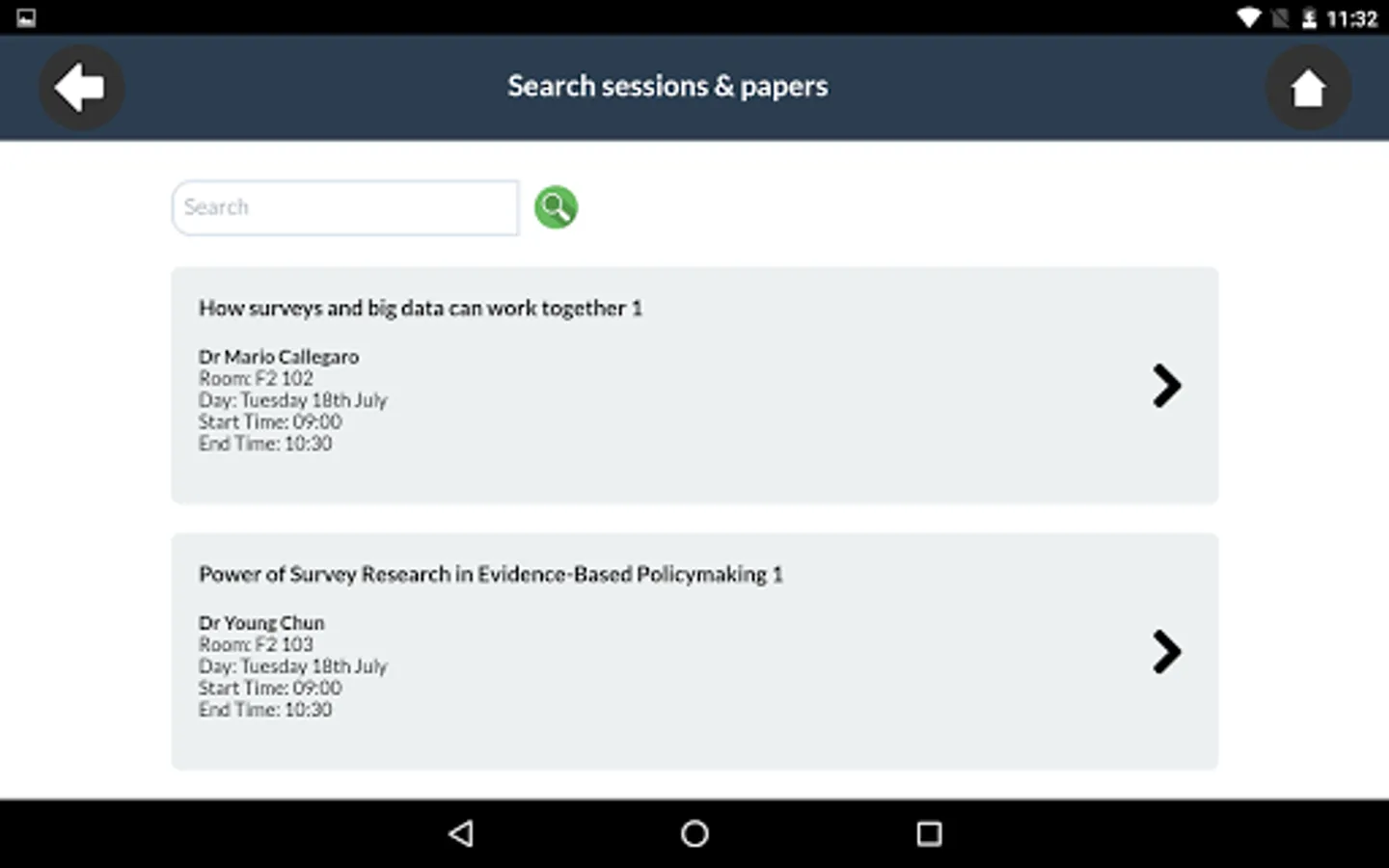This screenshot has width=1389, height=868.
Task: Tap the Android back navigation triangle
Action: click(x=461, y=833)
